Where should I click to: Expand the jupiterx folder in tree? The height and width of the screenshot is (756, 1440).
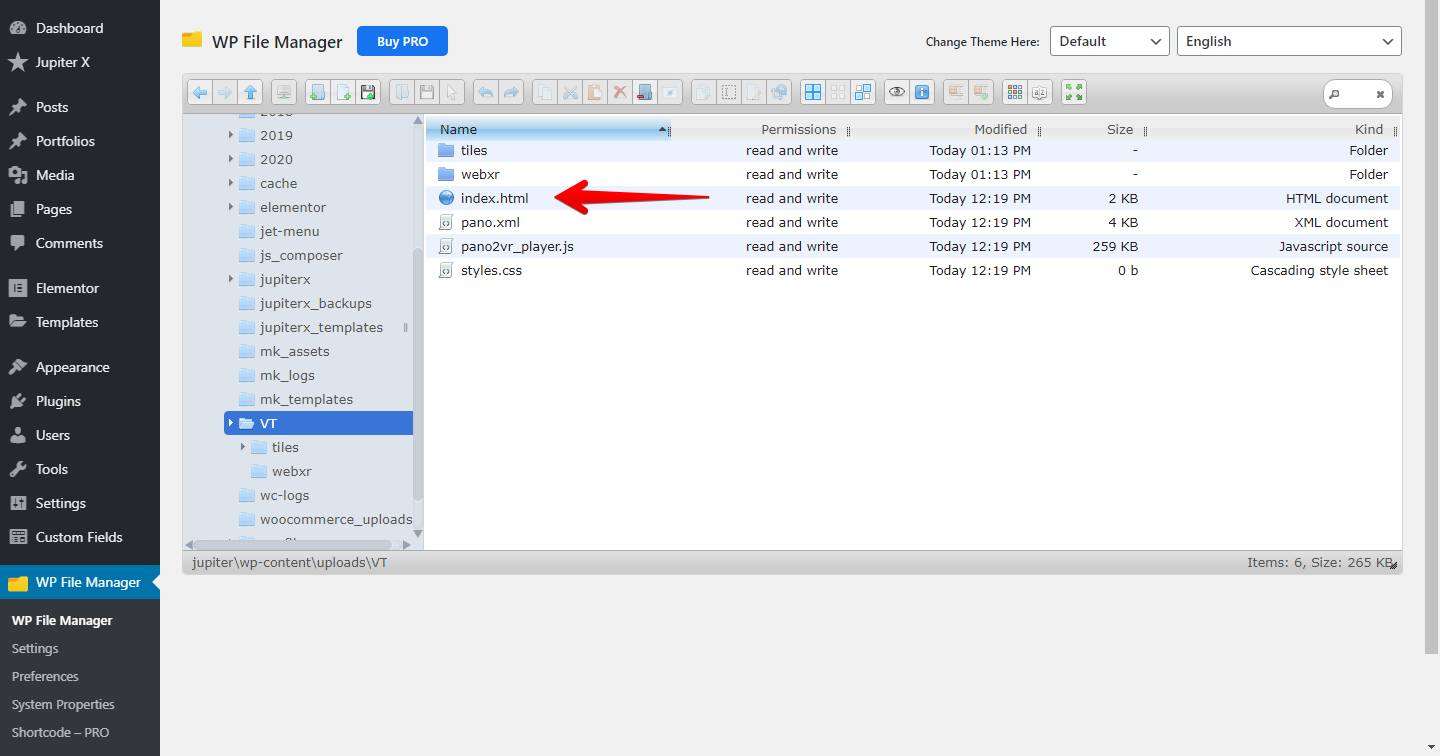click(231, 279)
